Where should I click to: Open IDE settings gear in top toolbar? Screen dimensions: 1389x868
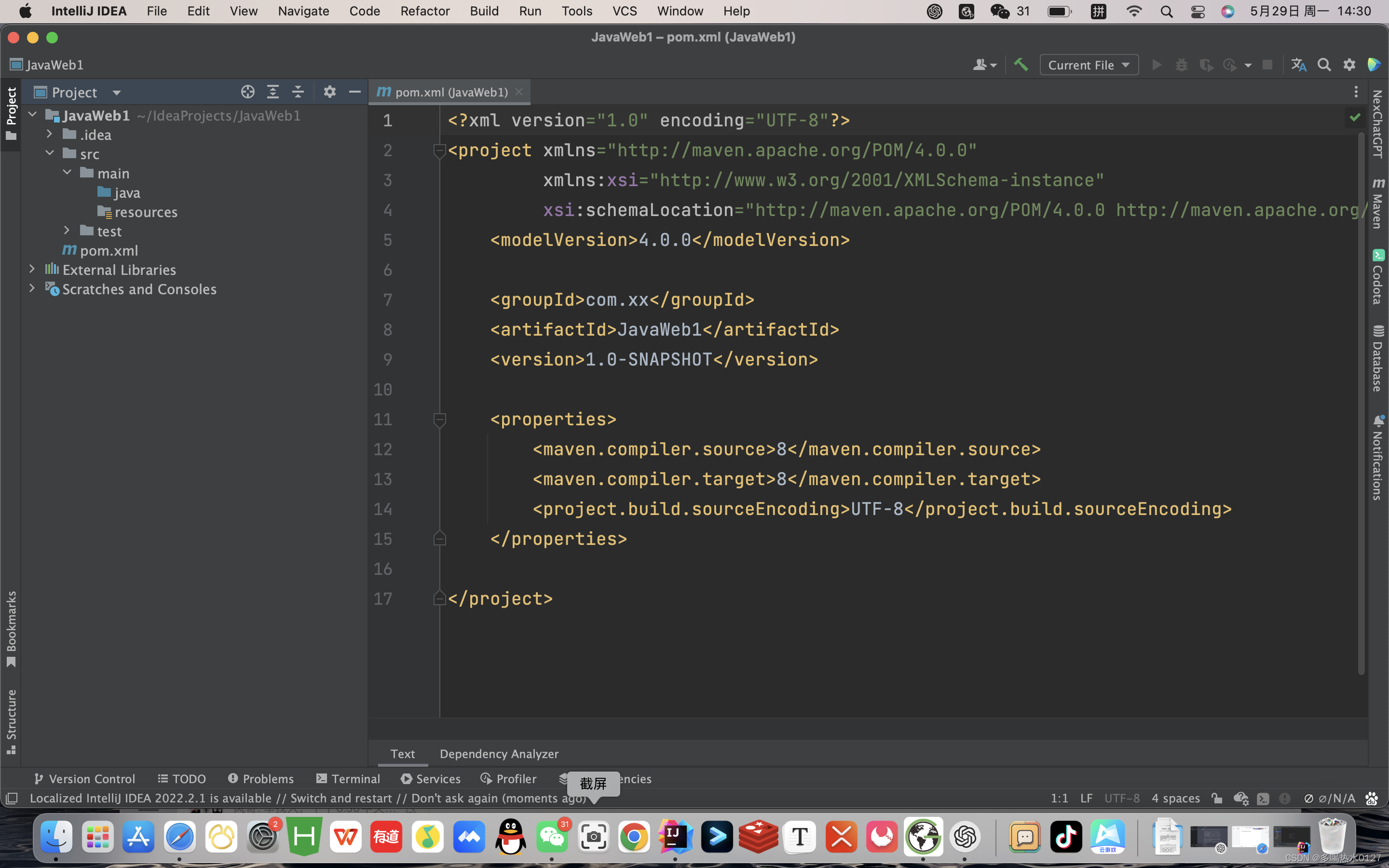[x=1349, y=65]
